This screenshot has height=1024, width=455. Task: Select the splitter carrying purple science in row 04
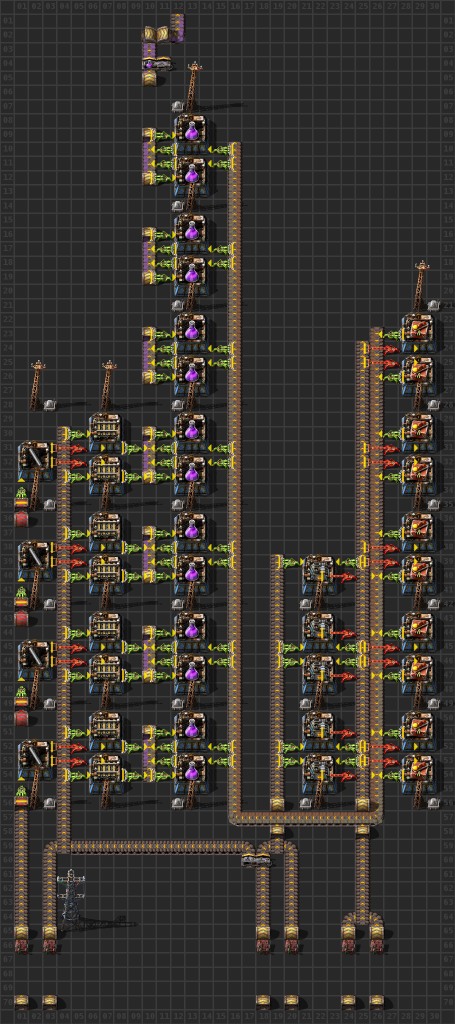(157, 64)
